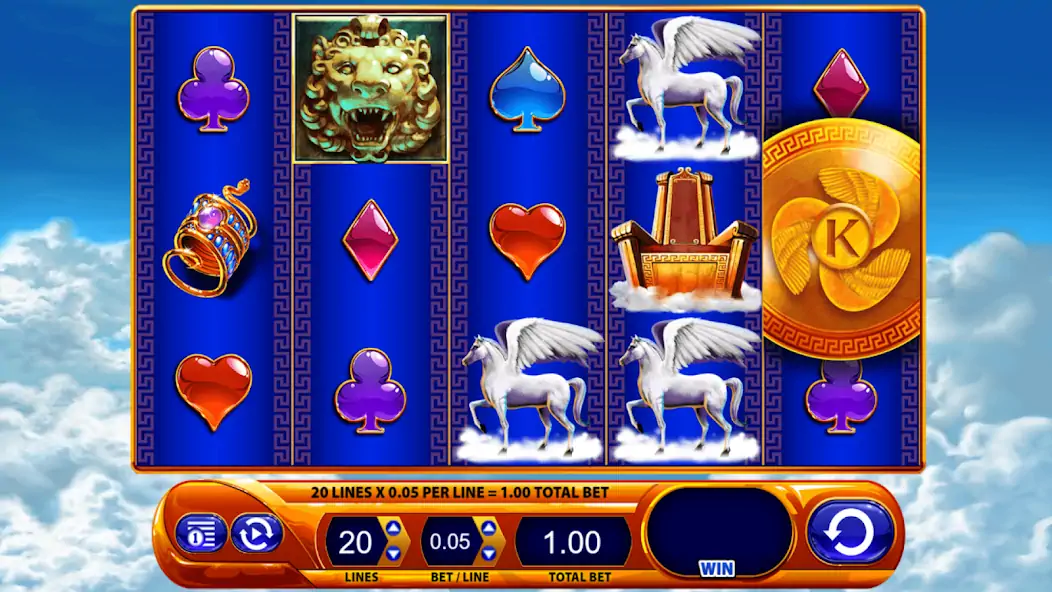Click the WIN amount display
This screenshot has width=1052, height=592.
point(719,532)
